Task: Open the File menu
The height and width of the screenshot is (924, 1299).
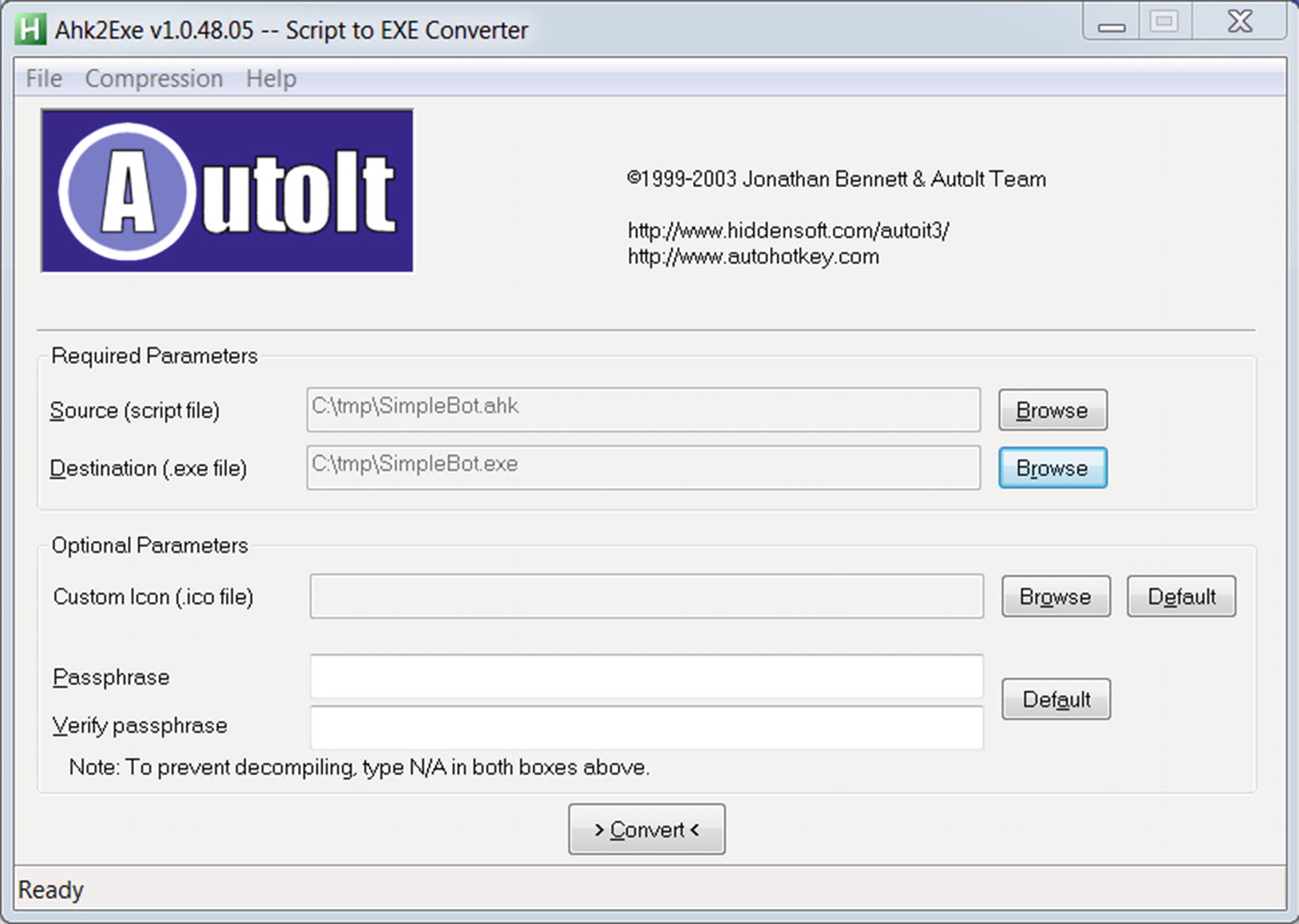Action: [x=44, y=78]
